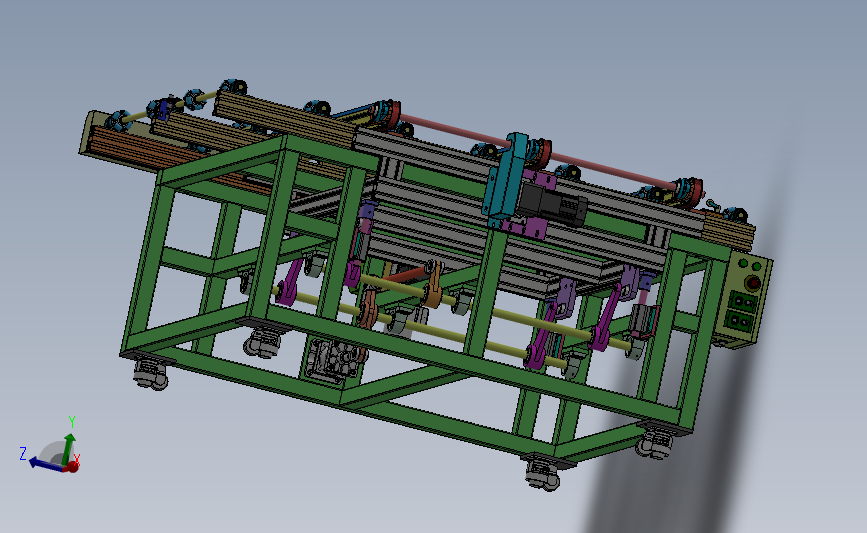The image size is (867, 533).
Task: Select the red emergency stop button on control box
Action: click(753, 283)
